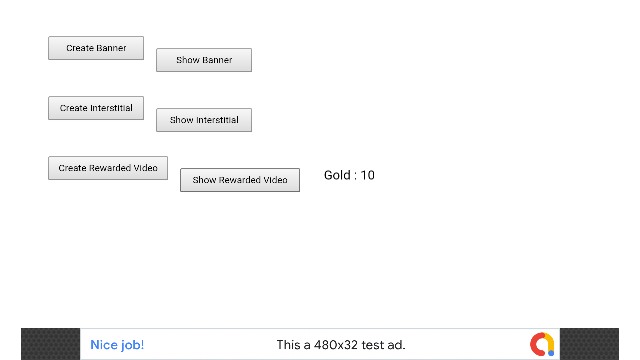Click the word 'Banner' on Create Banner
Image resolution: width=640 pixels, height=360 pixels.
coord(111,48)
